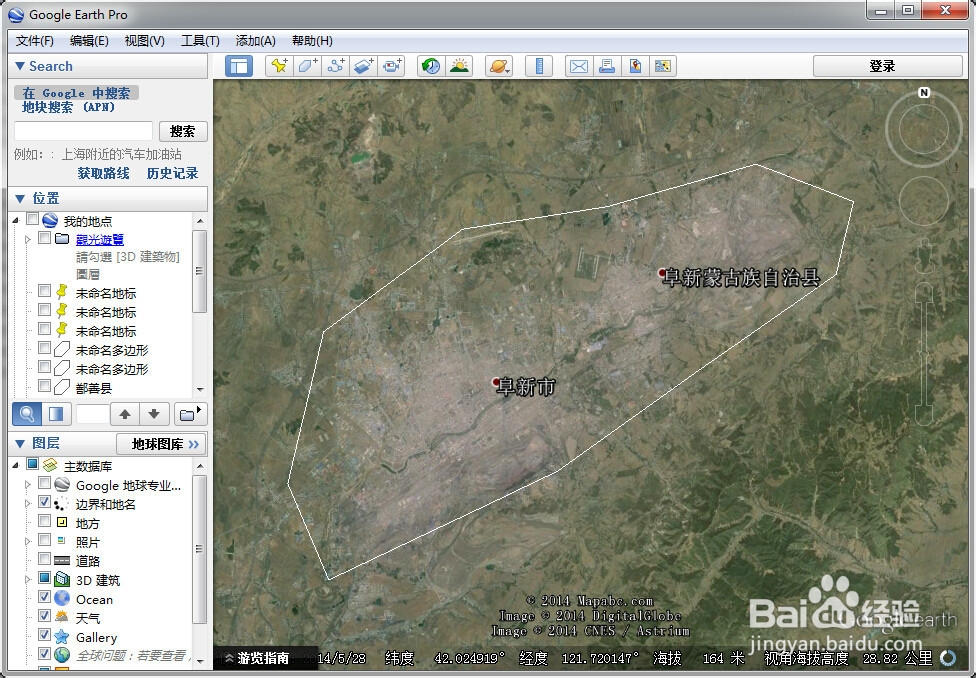The height and width of the screenshot is (678, 976).
Task: Record a tour with the camera icon
Action: tap(392, 66)
